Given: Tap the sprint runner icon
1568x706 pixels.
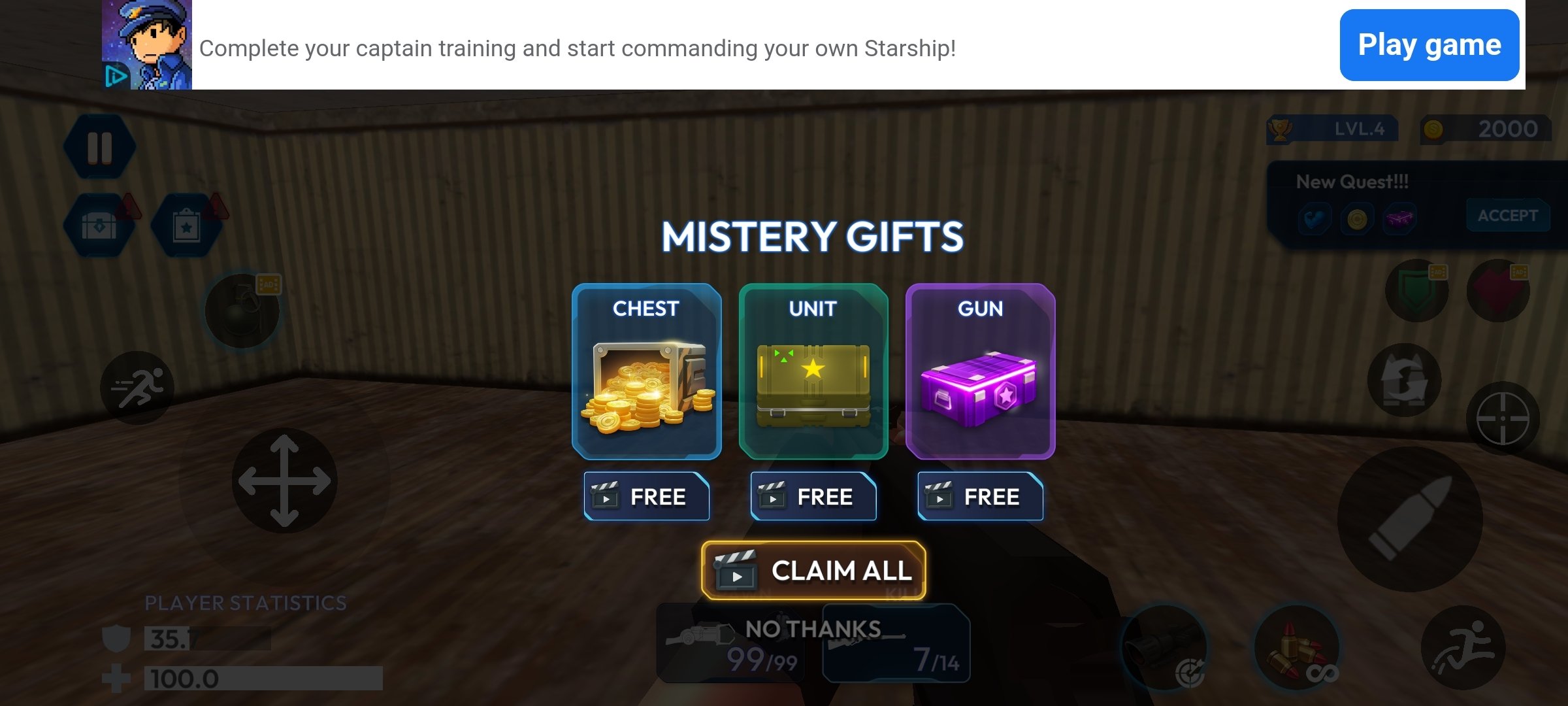Looking at the screenshot, I should click(137, 388).
